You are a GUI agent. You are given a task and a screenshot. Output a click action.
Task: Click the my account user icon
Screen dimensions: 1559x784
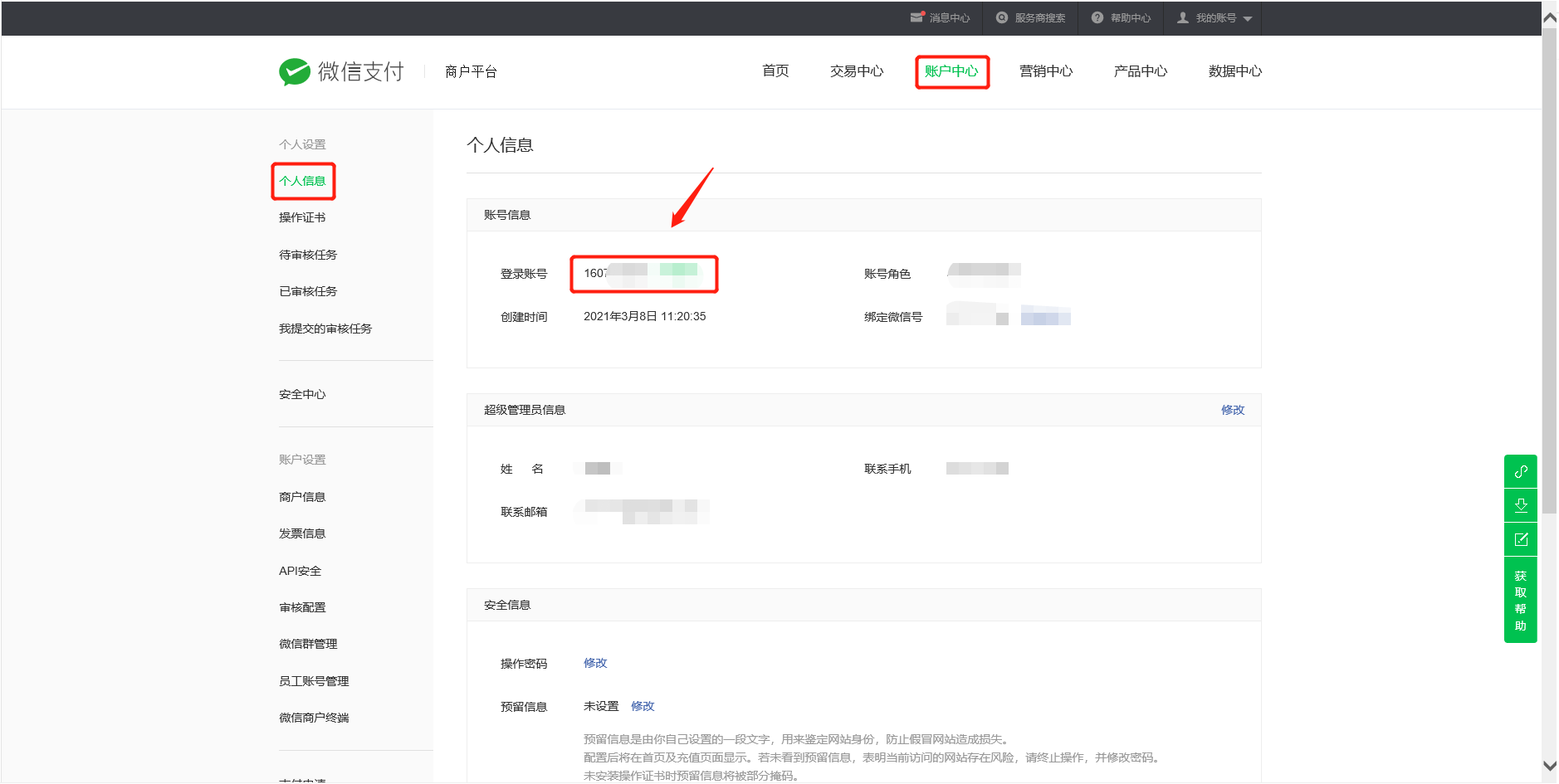(1183, 17)
